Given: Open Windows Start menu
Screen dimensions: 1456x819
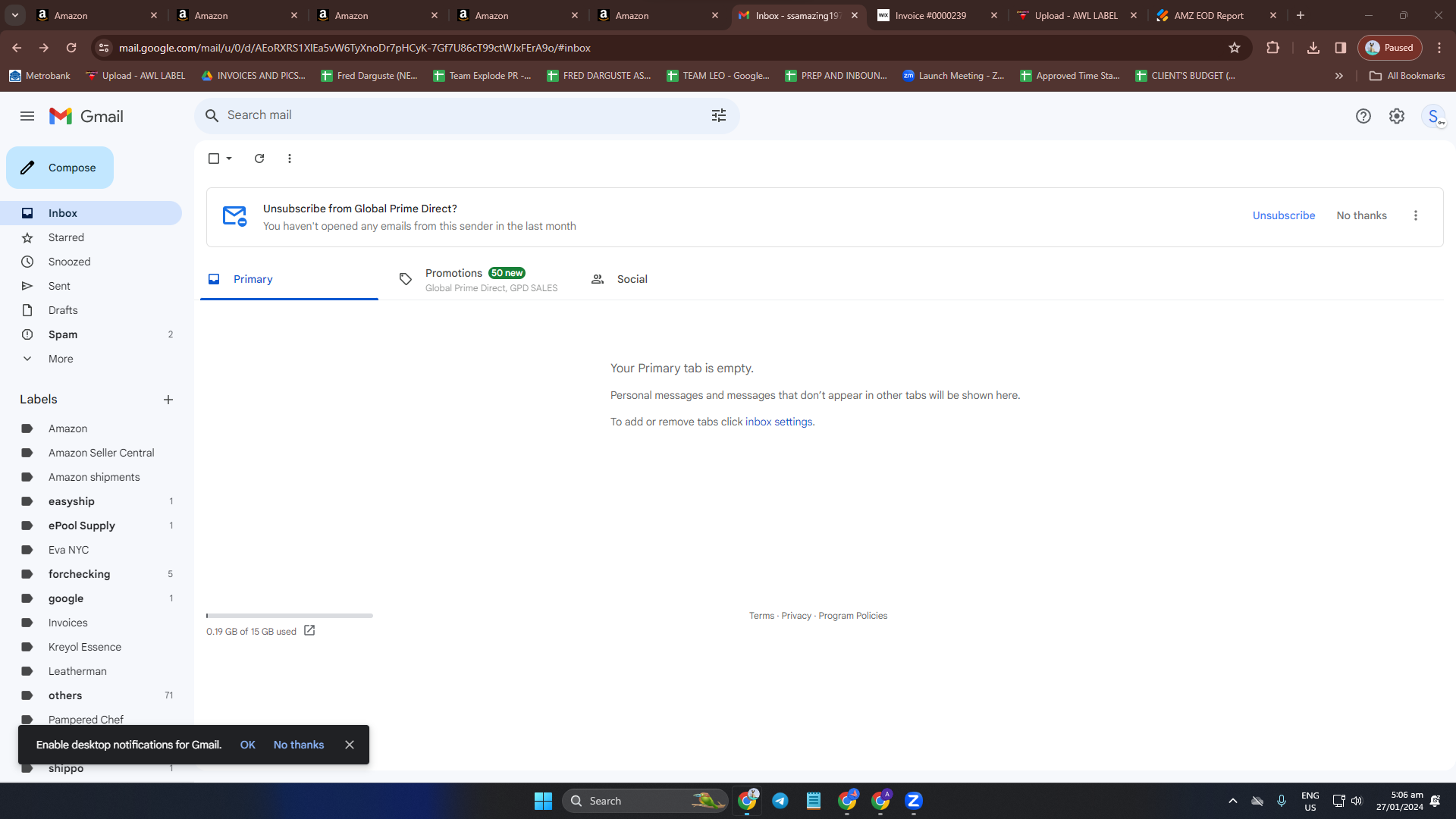Looking at the screenshot, I should coord(543,801).
